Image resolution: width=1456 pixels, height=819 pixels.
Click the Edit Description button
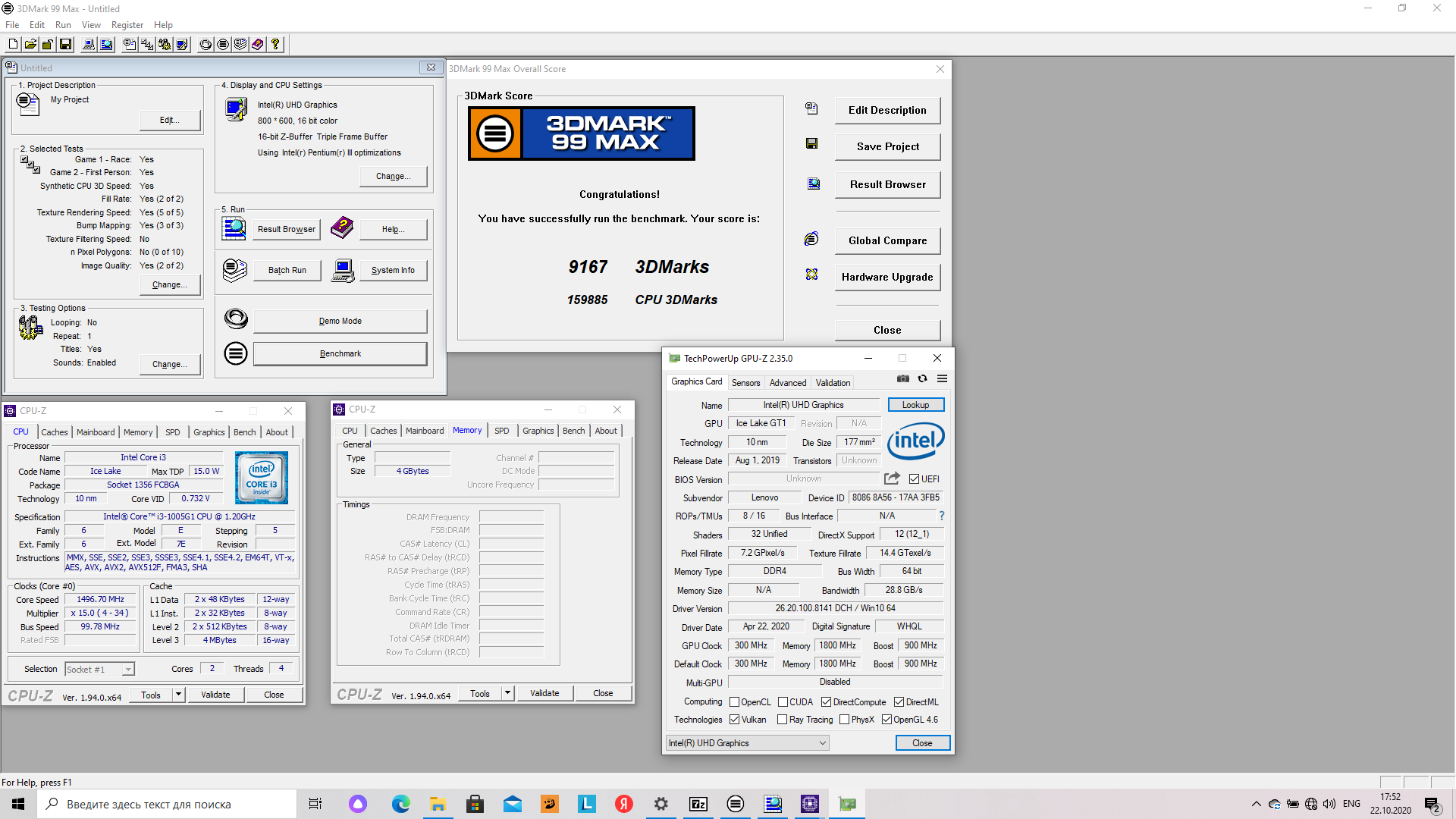887,110
